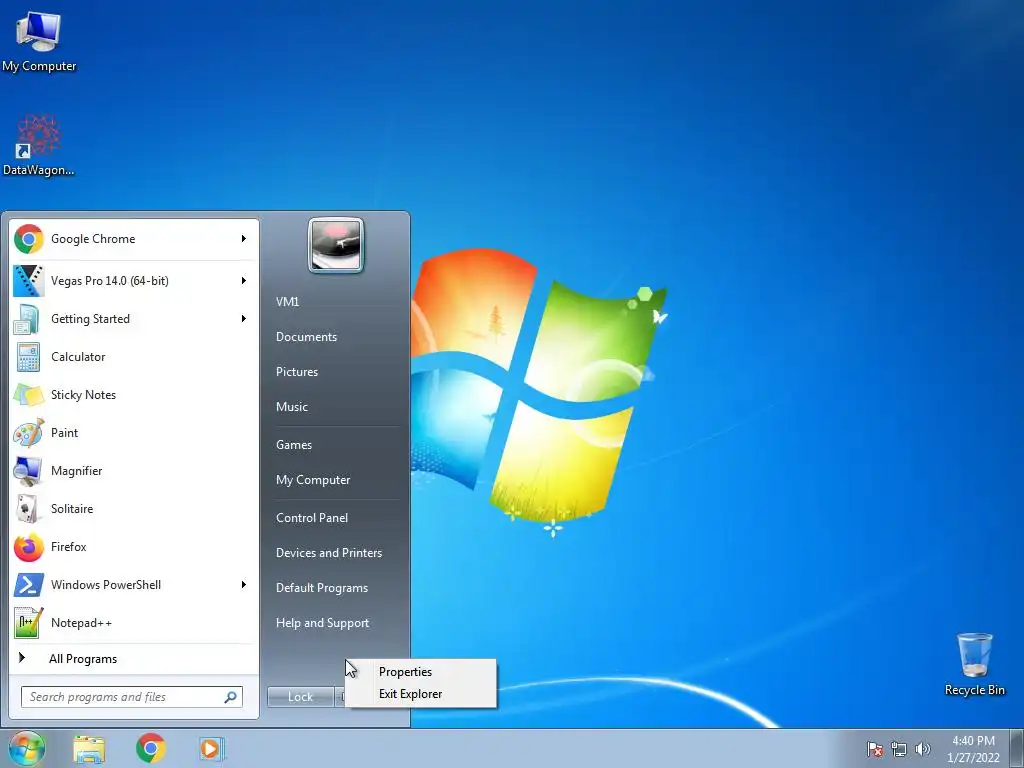Open Windows Media Player taskbar icon
1024x768 pixels.
coord(211,748)
